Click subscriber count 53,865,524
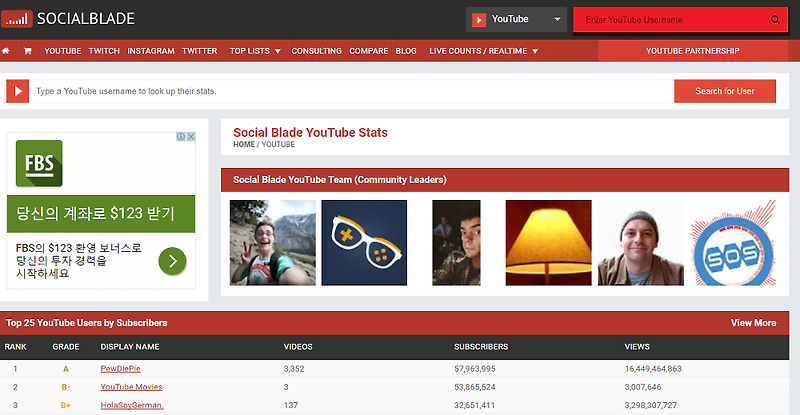Viewport: 800px width, 415px height. click(475, 387)
